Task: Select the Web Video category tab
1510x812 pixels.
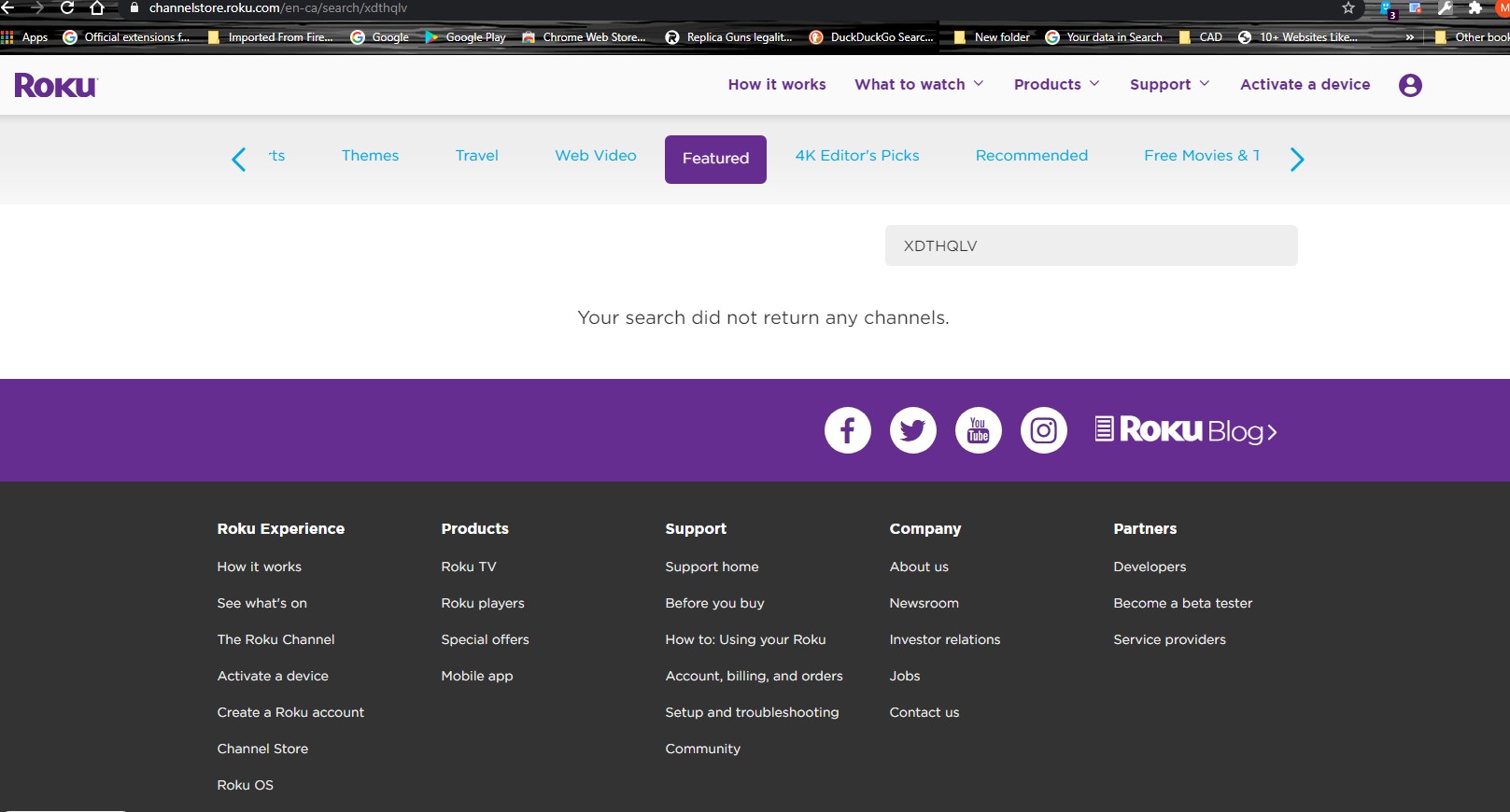Action: pyautogui.click(x=596, y=156)
